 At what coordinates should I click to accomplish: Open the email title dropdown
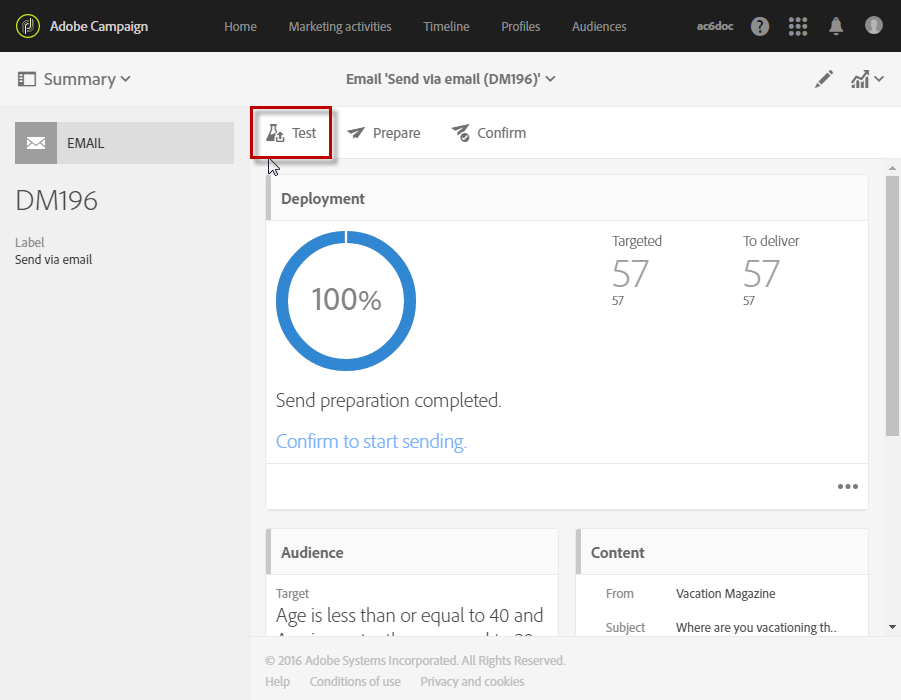pyautogui.click(x=450, y=79)
